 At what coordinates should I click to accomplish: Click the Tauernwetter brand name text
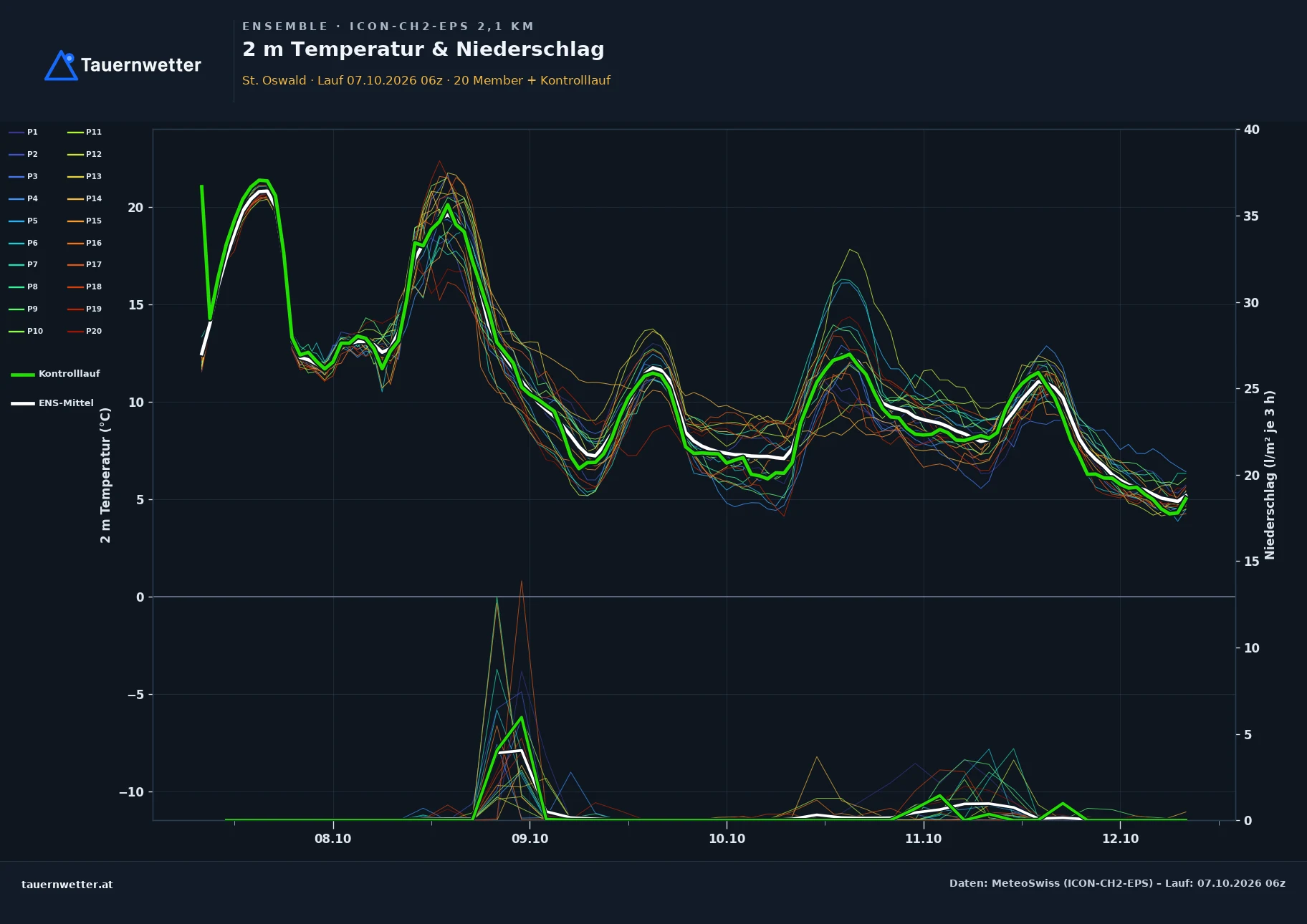(141, 65)
